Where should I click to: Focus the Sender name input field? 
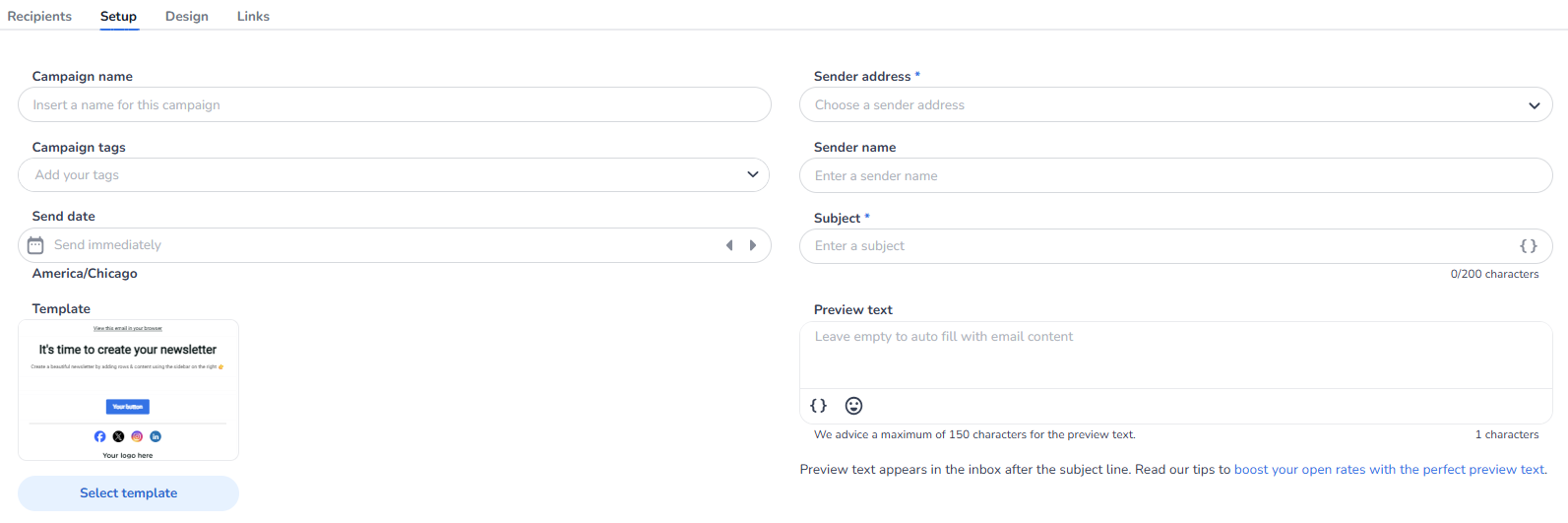click(1175, 176)
